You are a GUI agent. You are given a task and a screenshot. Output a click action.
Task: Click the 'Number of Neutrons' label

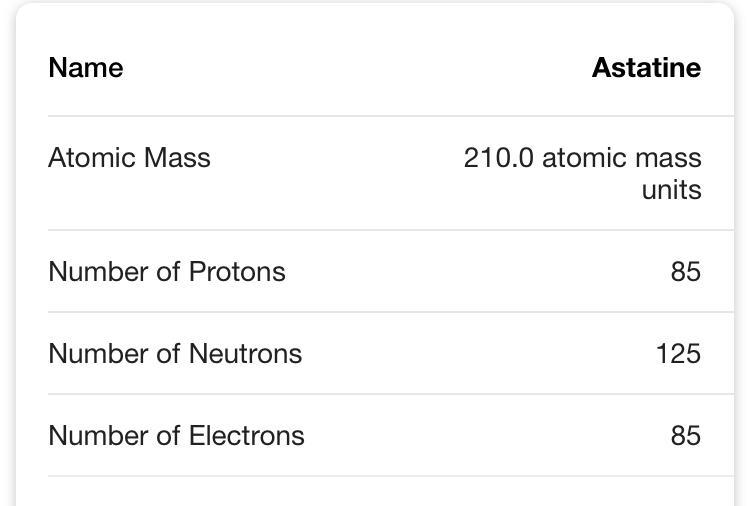point(175,354)
